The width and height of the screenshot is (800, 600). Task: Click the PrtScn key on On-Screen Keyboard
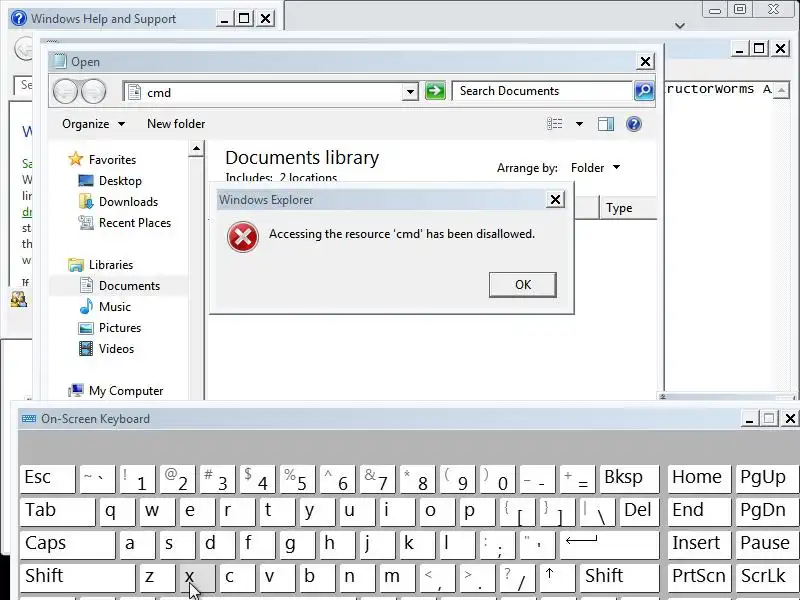(x=699, y=578)
